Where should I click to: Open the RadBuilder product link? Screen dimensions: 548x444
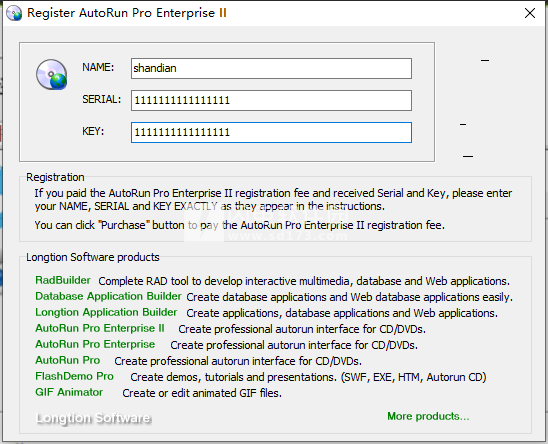click(x=63, y=280)
